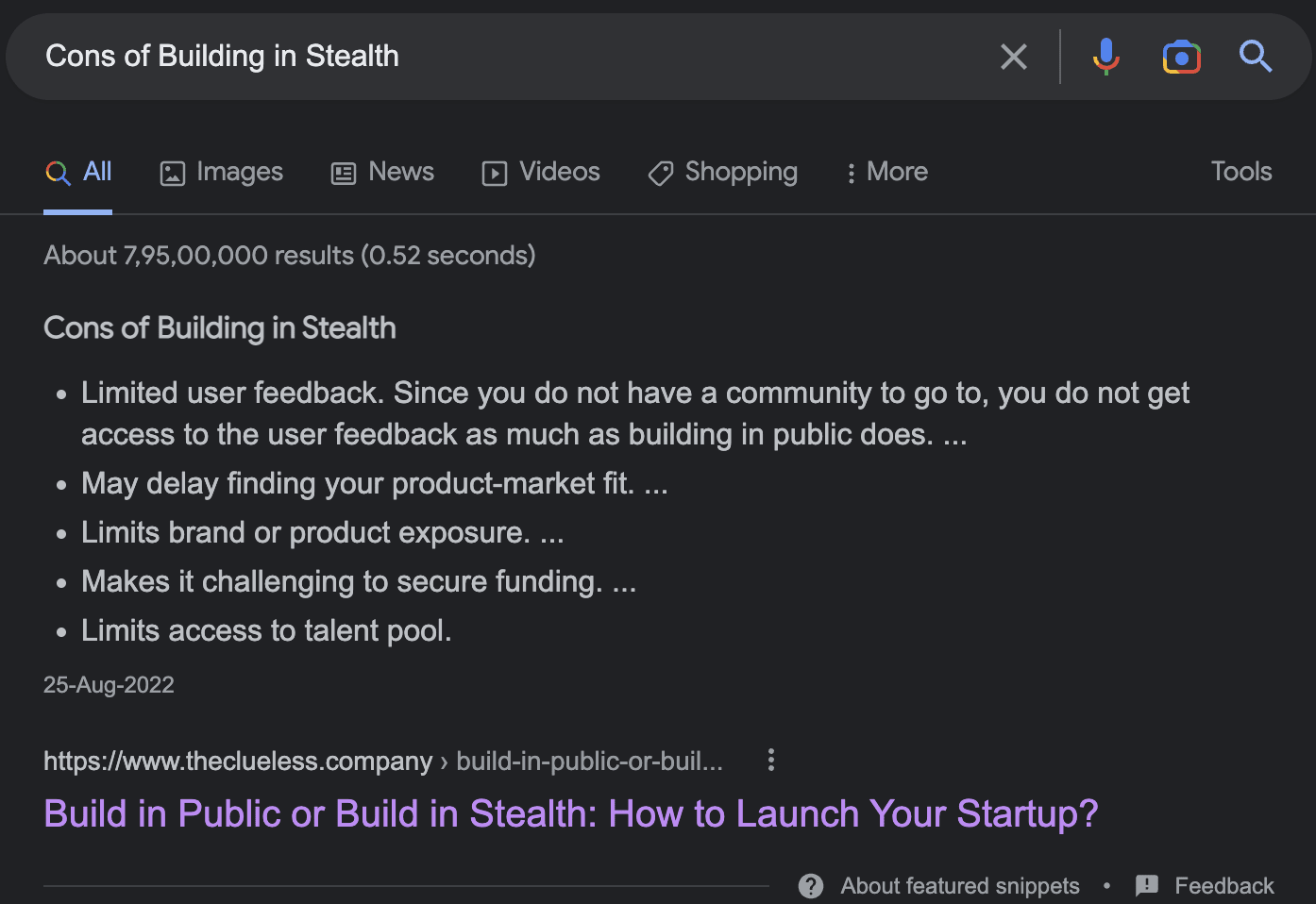Select the All results tab
The image size is (1316, 904).
point(78,172)
